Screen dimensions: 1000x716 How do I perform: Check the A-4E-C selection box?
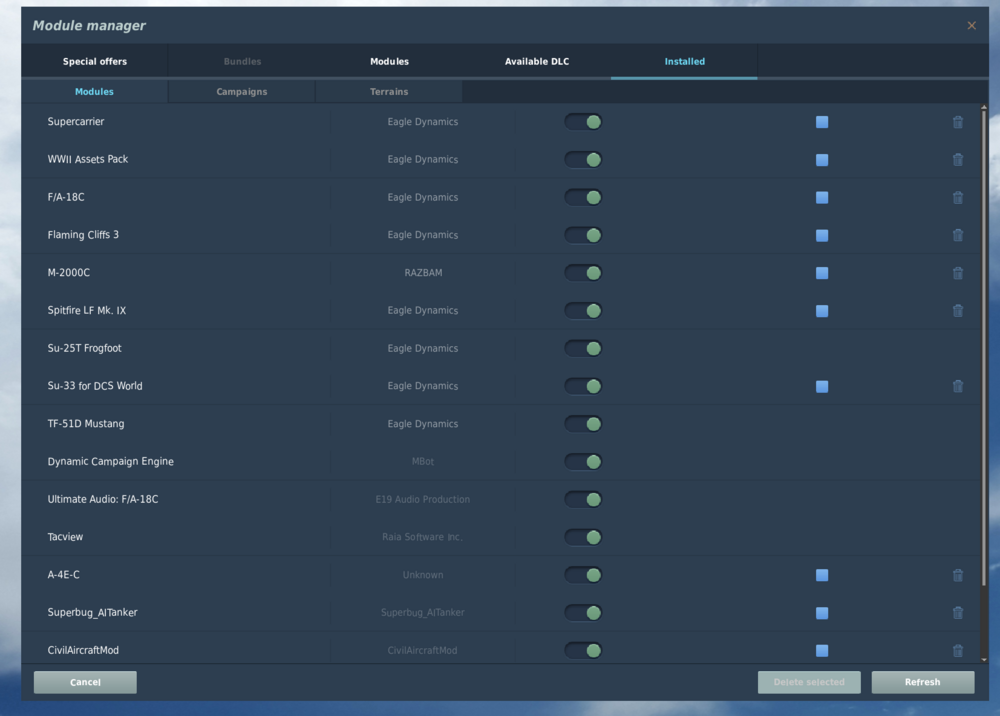[822, 575]
